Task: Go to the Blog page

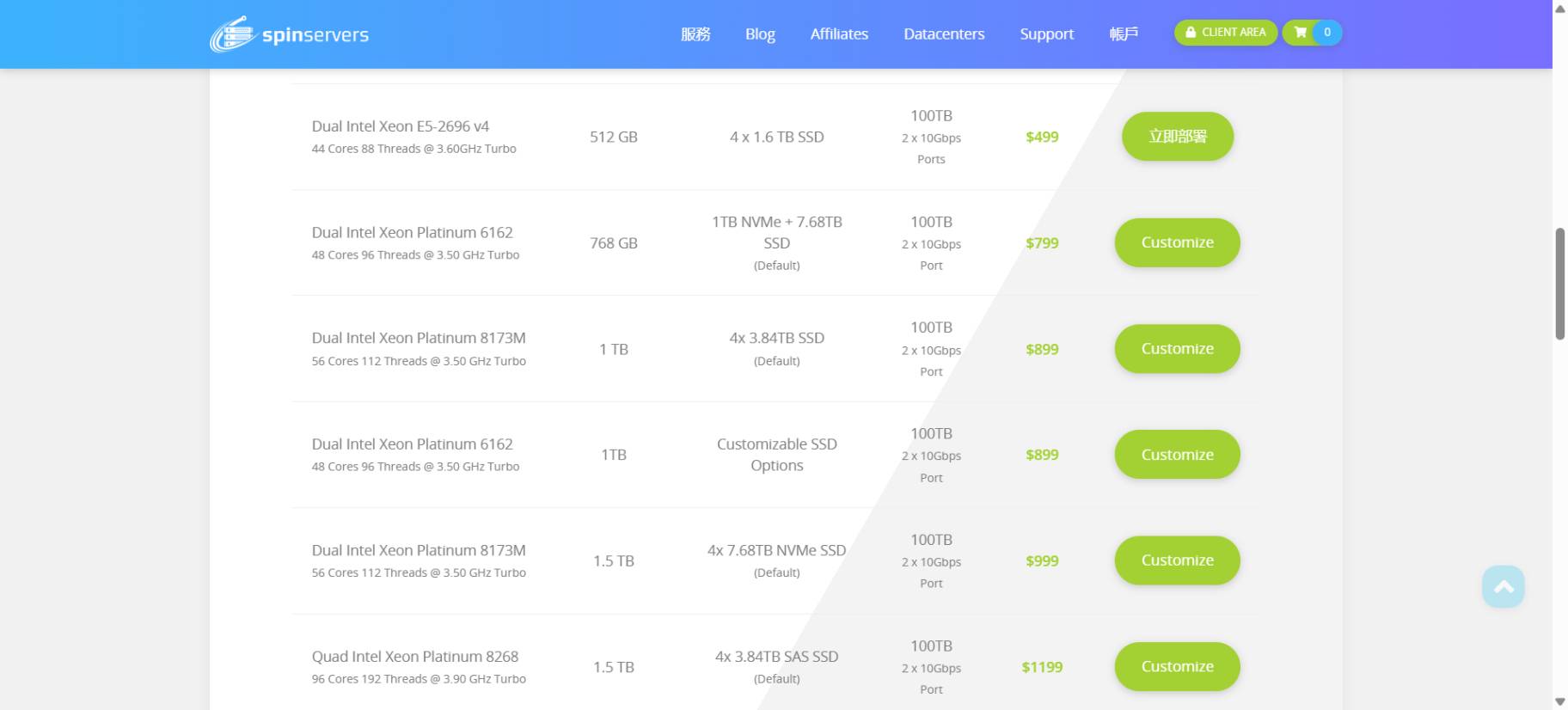Action: point(760,34)
